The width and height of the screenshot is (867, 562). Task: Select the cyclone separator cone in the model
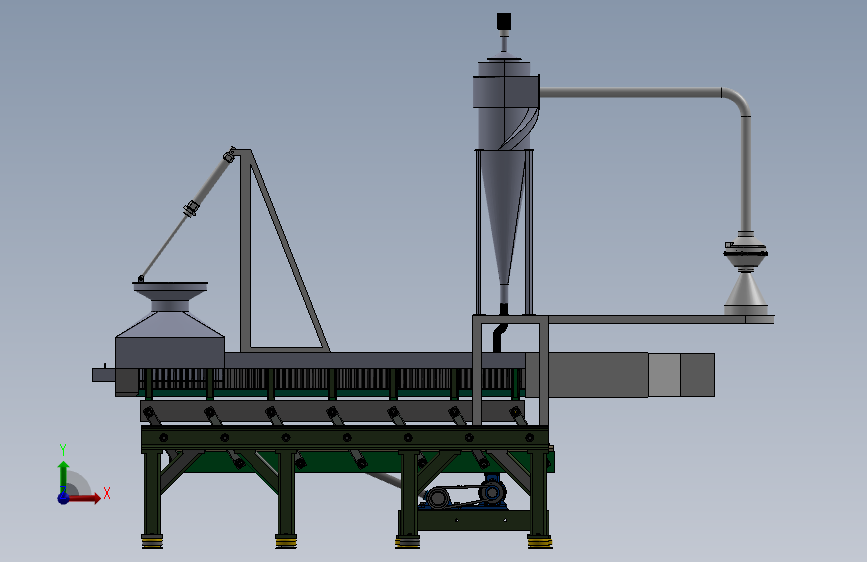(503, 217)
